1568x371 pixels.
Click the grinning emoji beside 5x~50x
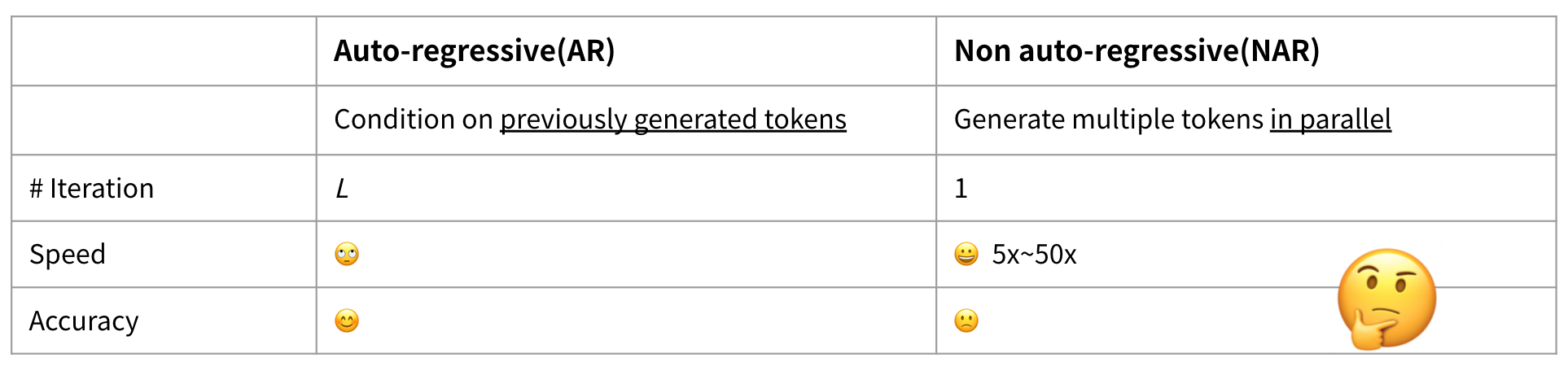tap(966, 255)
